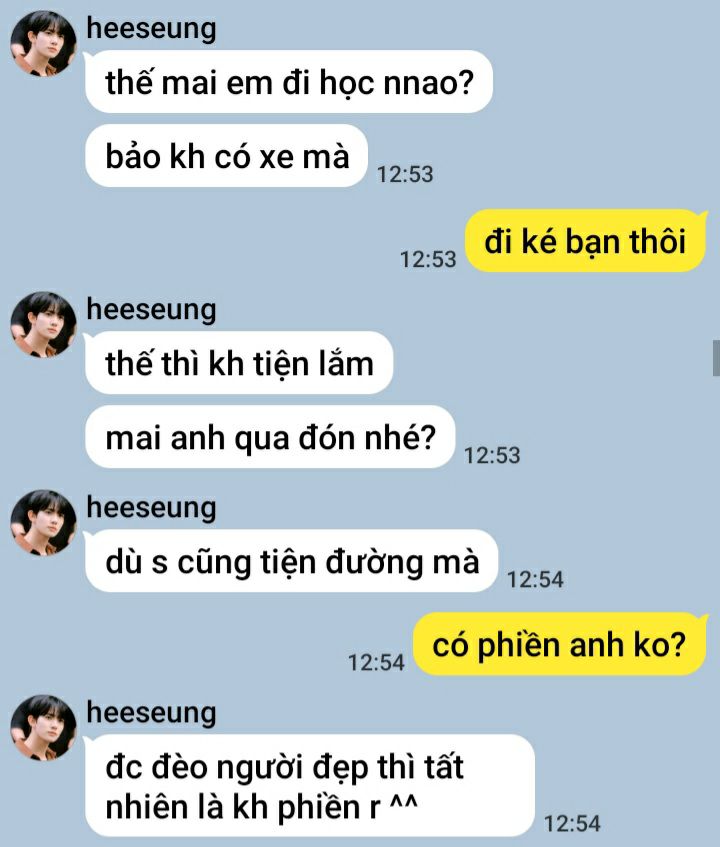The height and width of the screenshot is (847, 720).
Task: Tap the heeseung name above 'thế thì kh tiện lắm'
Action: [152, 310]
